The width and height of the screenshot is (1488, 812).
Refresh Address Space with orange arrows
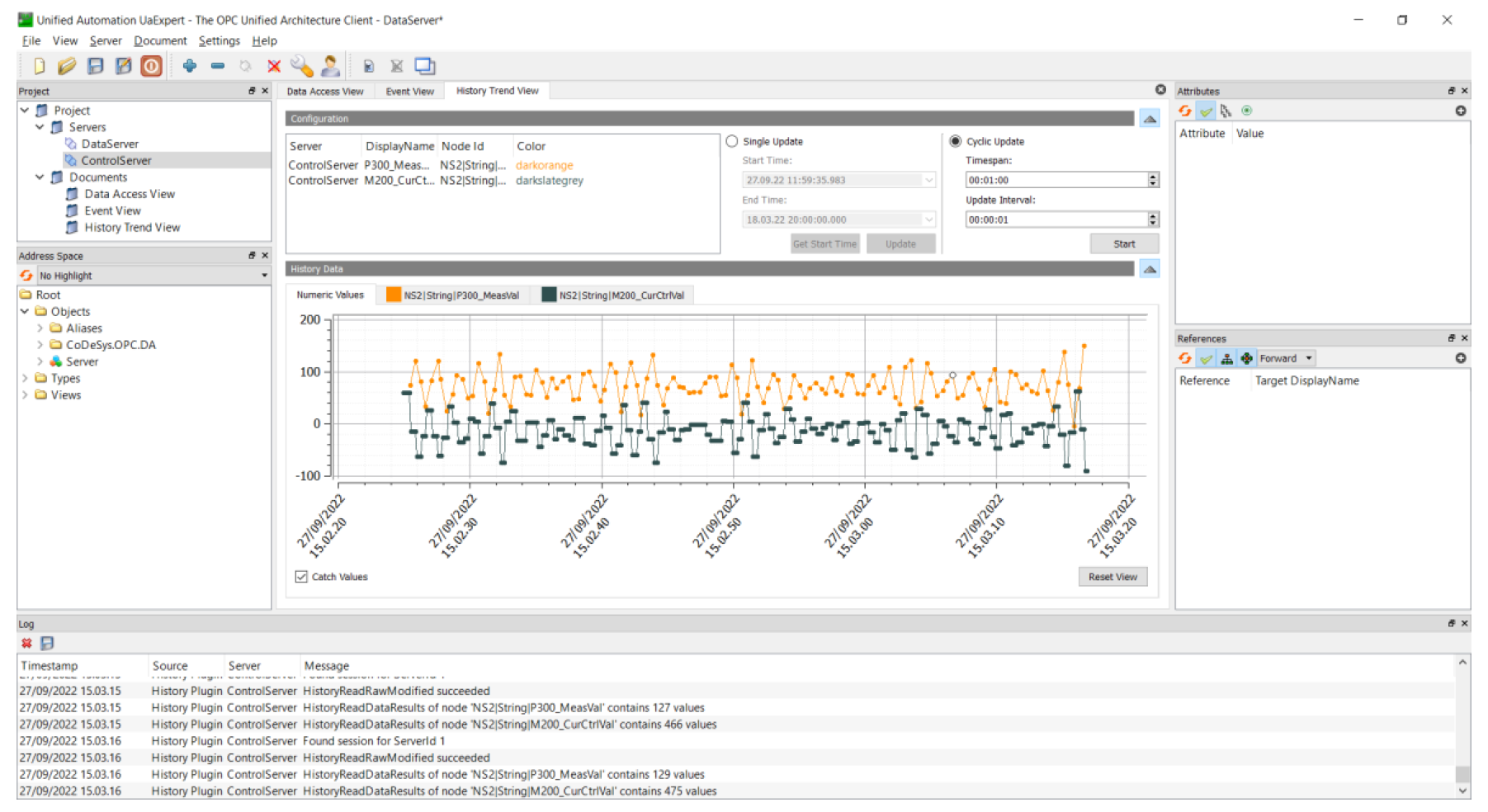point(26,276)
